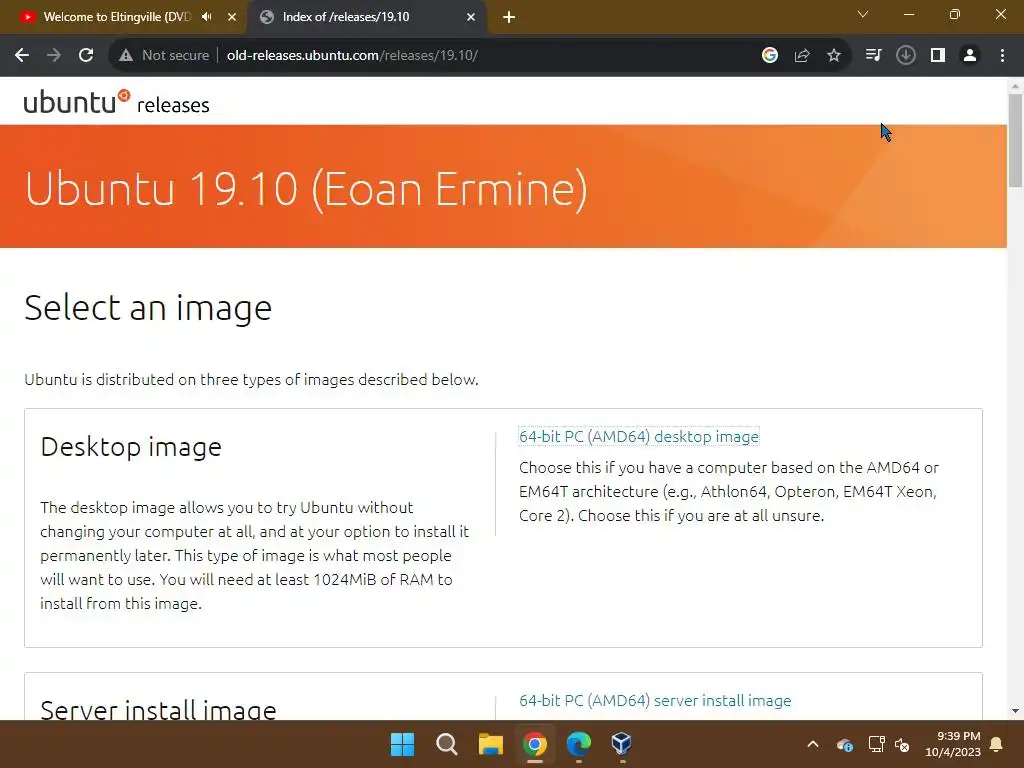Viewport: 1024px width, 768px height.
Task: Open the Chrome downloads icon
Action: click(905, 56)
